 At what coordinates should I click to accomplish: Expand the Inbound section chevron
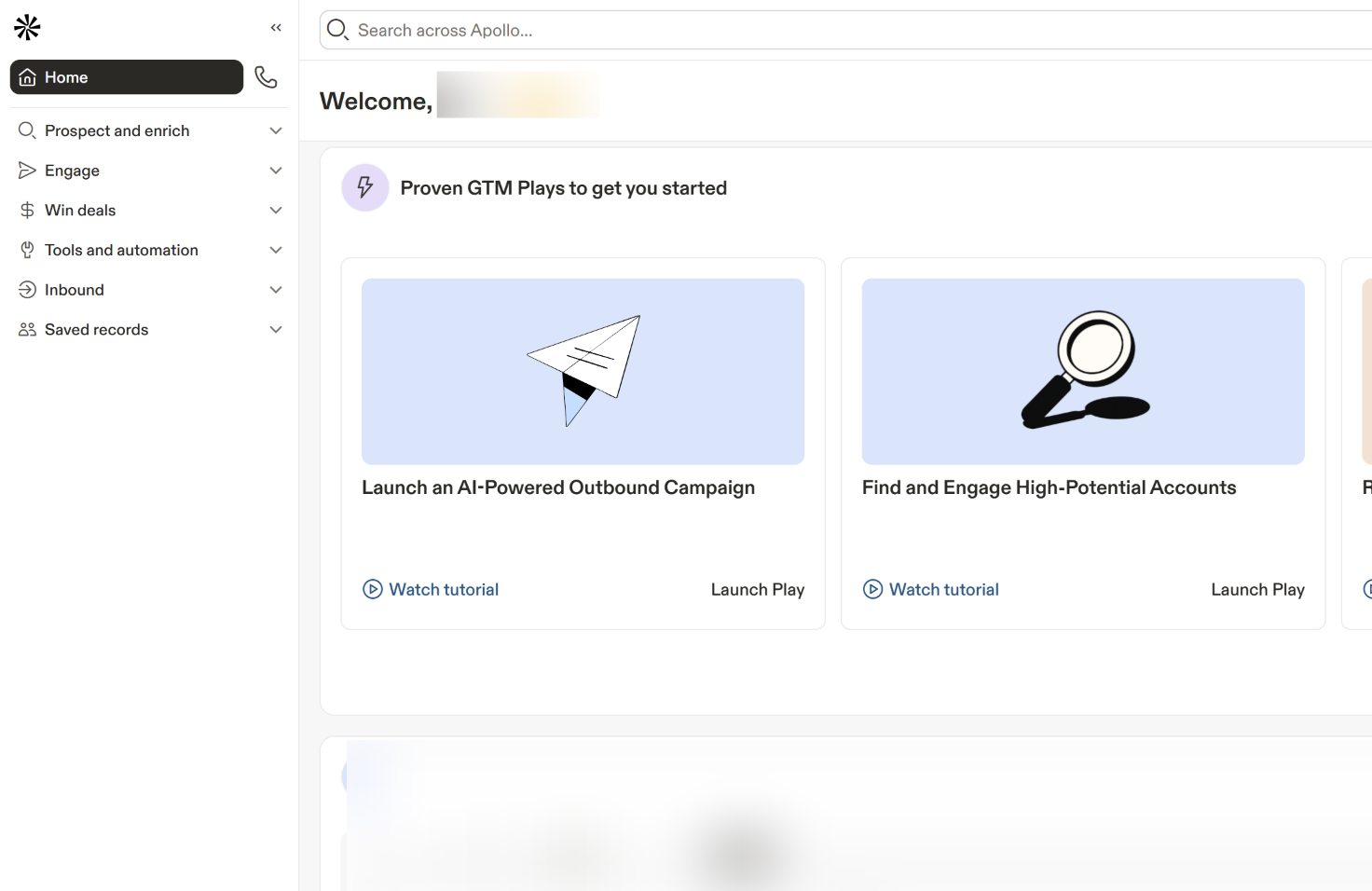276,290
